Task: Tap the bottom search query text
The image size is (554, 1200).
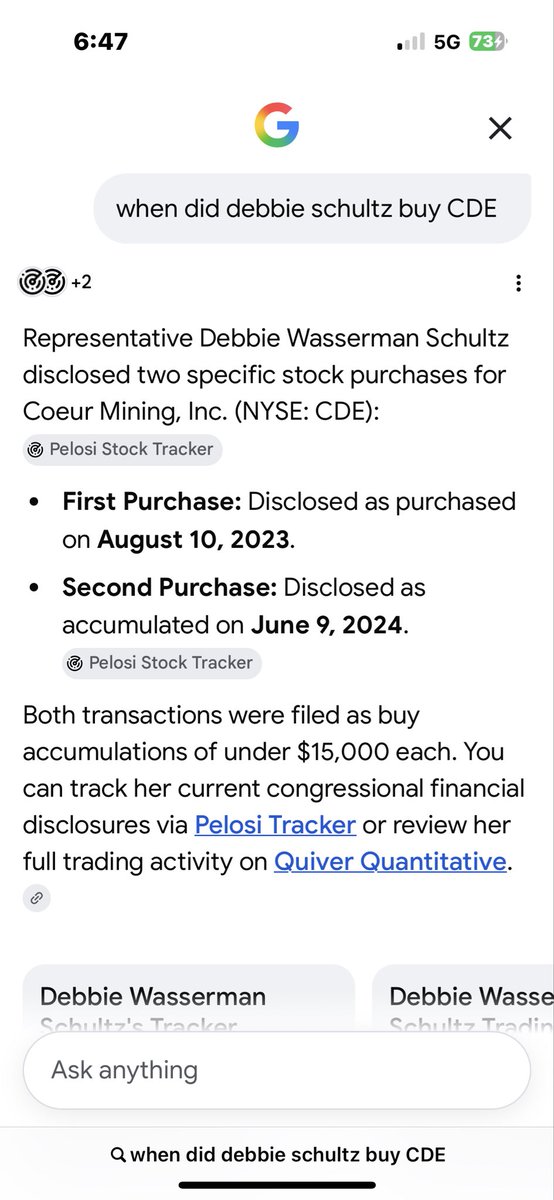Action: click(x=287, y=1155)
